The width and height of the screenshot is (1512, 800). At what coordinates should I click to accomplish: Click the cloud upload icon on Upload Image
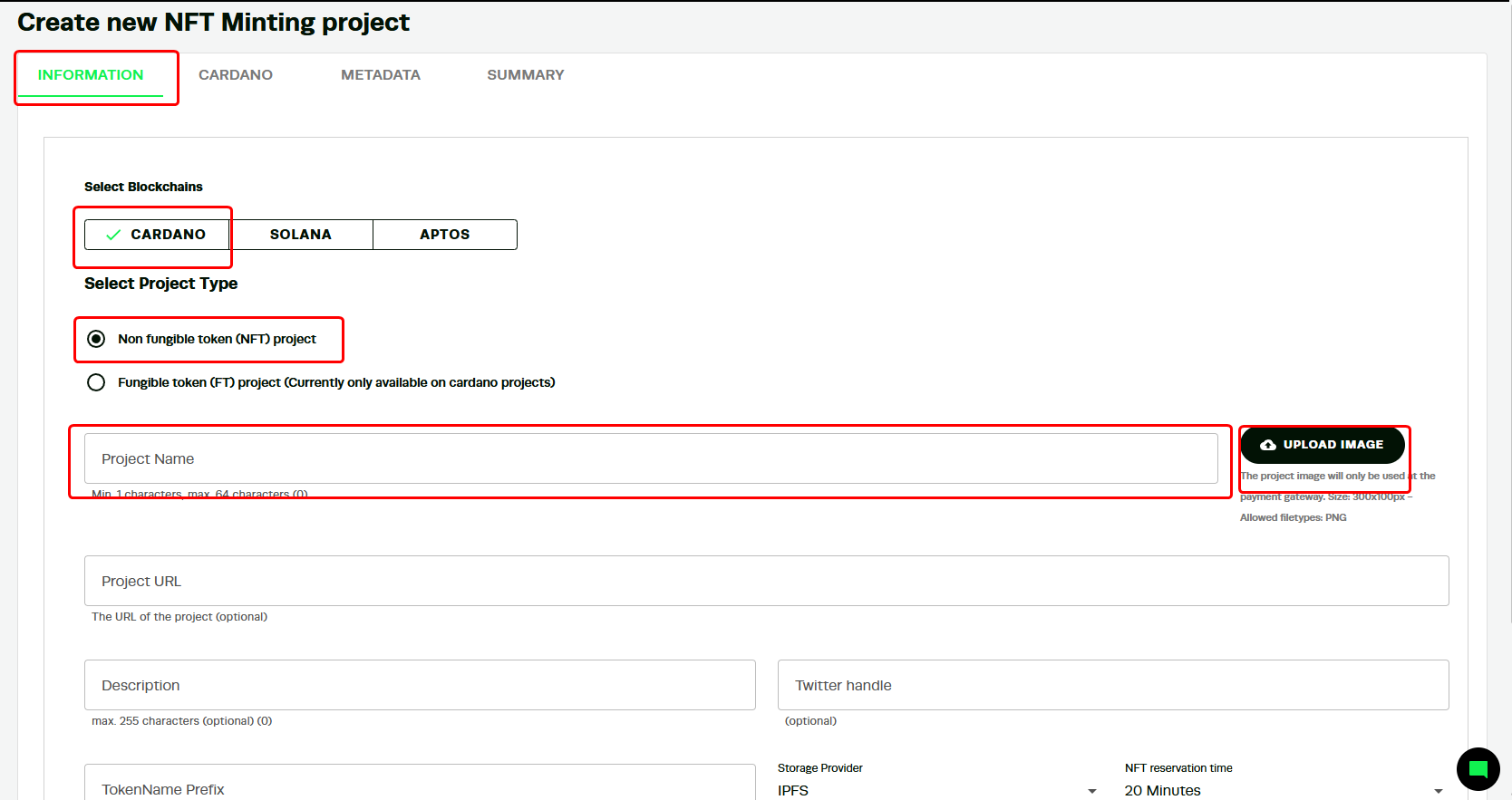pyautogui.click(x=1268, y=445)
